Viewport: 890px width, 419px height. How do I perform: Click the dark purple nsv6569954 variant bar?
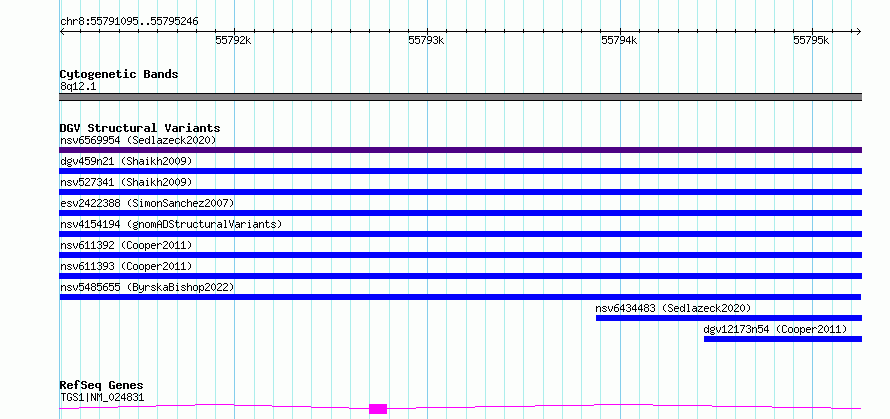coord(460,150)
